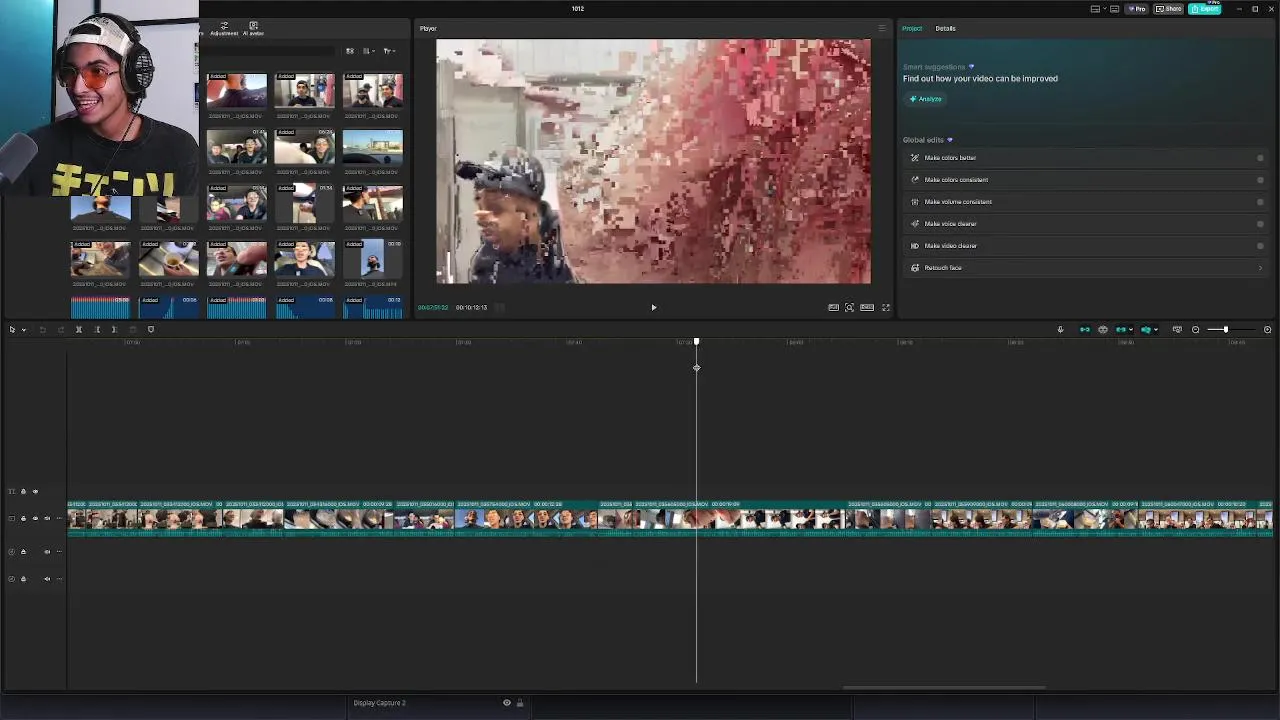Zoom in the timeline with plus icon

pyautogui.click(x=1267, y=329)
